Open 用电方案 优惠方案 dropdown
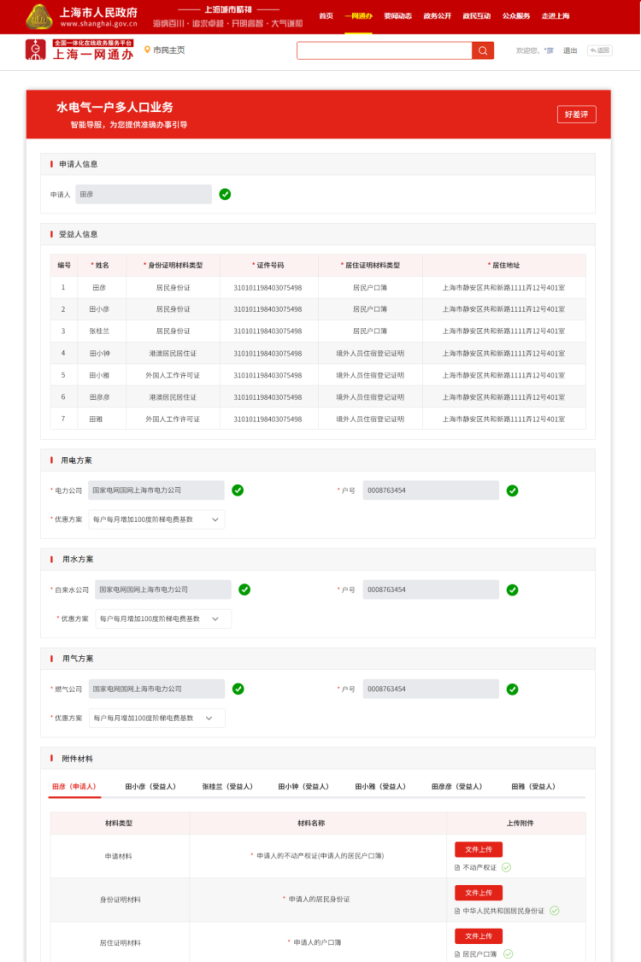Image resolution: width=641 pixels, height=962 pixels. click(x=156, y=520)
